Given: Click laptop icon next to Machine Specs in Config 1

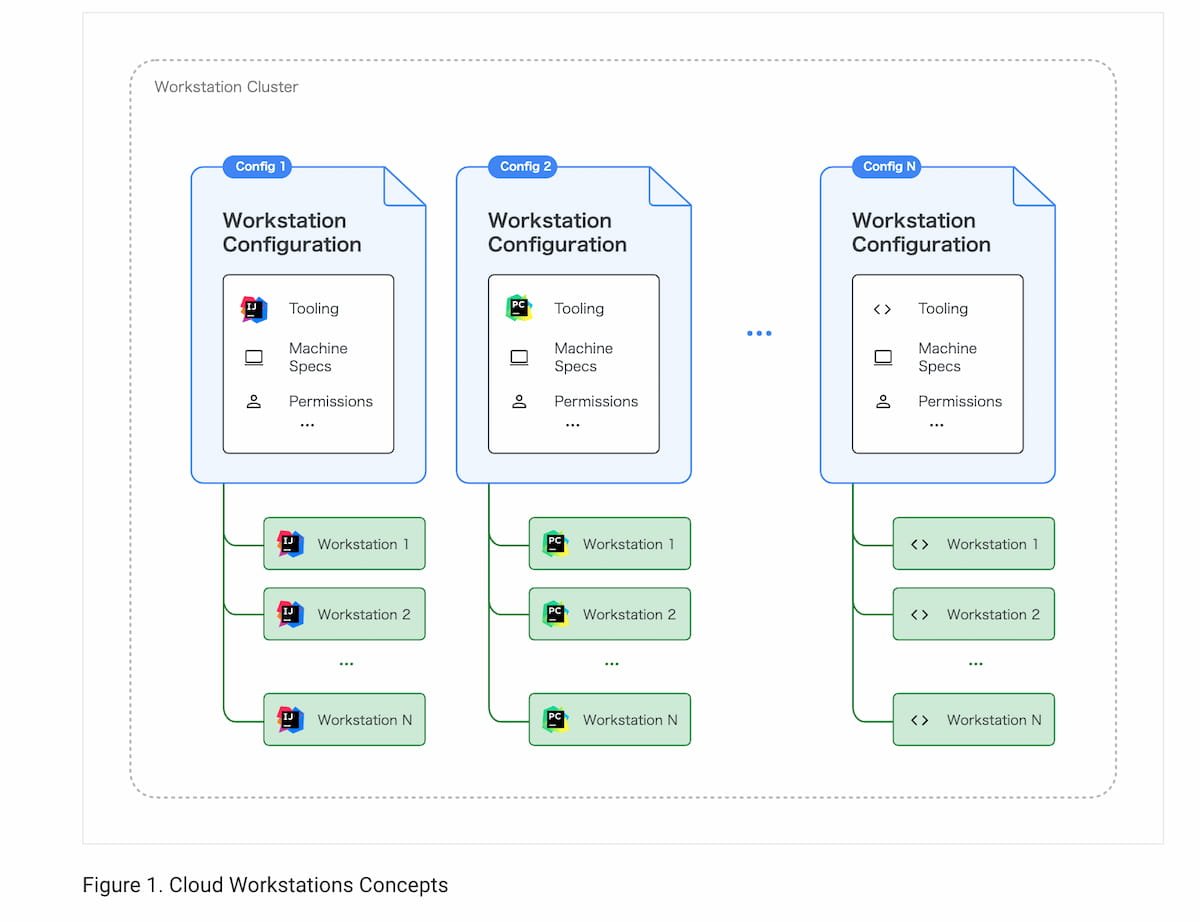Looking at the screenshot, I should point(254,357).
